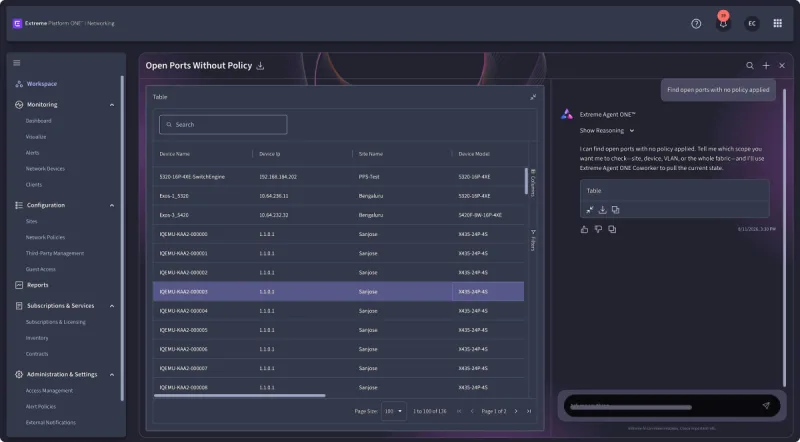Click the search icon in agent panel header

[x=749, y=65]
